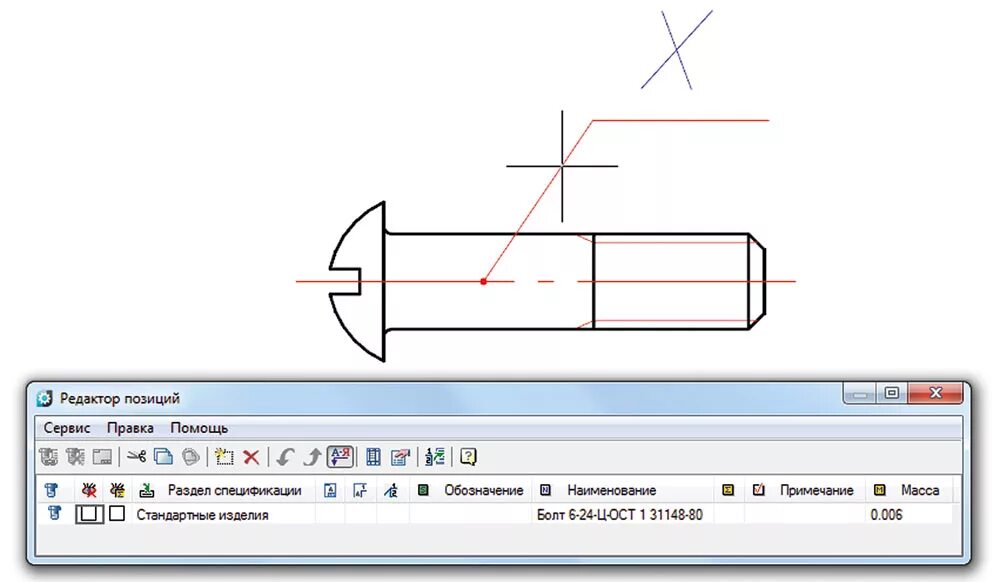1000x582 pixels.
Task: Click the 1-2 renumber positions icon
Action: click(435, 456)
